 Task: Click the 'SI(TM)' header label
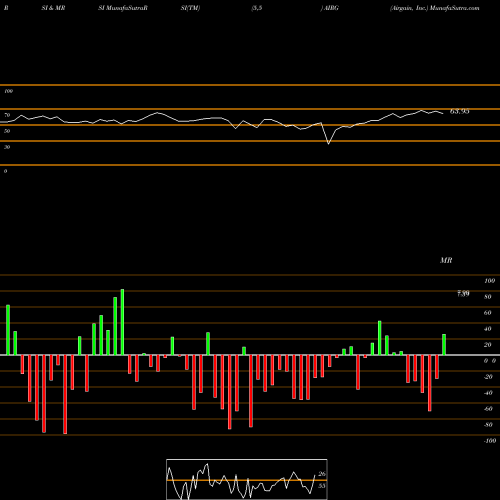pos(190,8)
